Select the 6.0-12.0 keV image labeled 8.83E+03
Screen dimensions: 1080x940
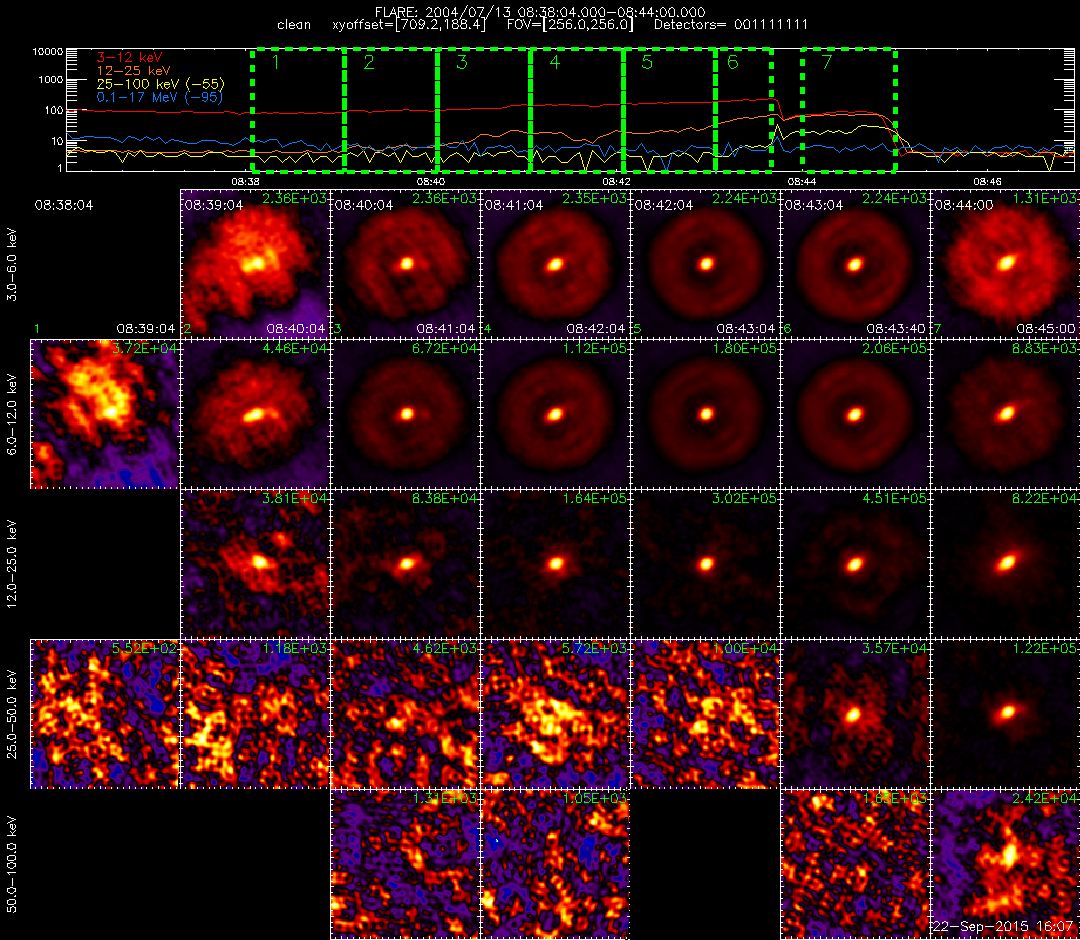[1006, 414]
